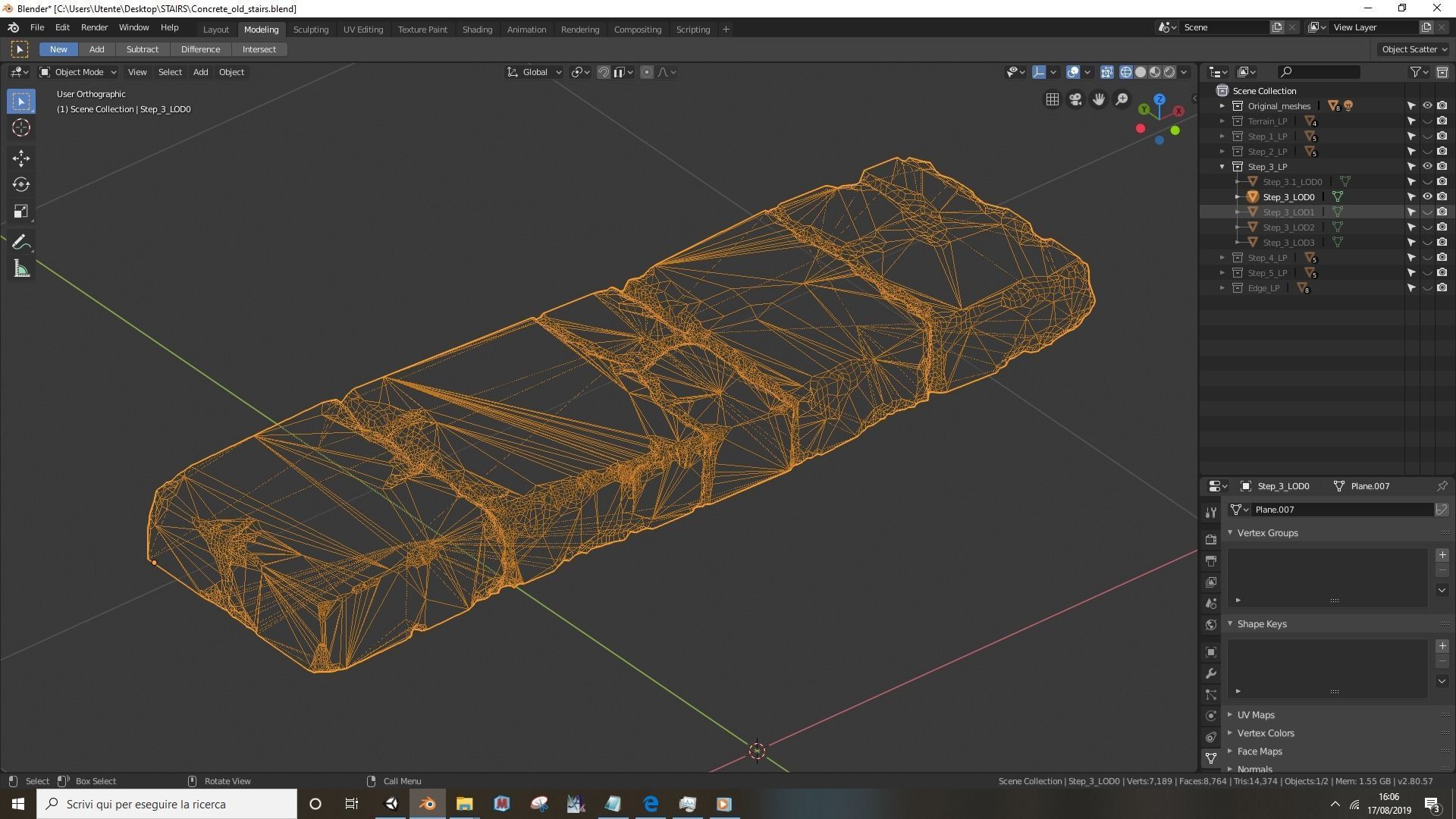Open the Sculpting workspace tab

click(x=311, y=30)
